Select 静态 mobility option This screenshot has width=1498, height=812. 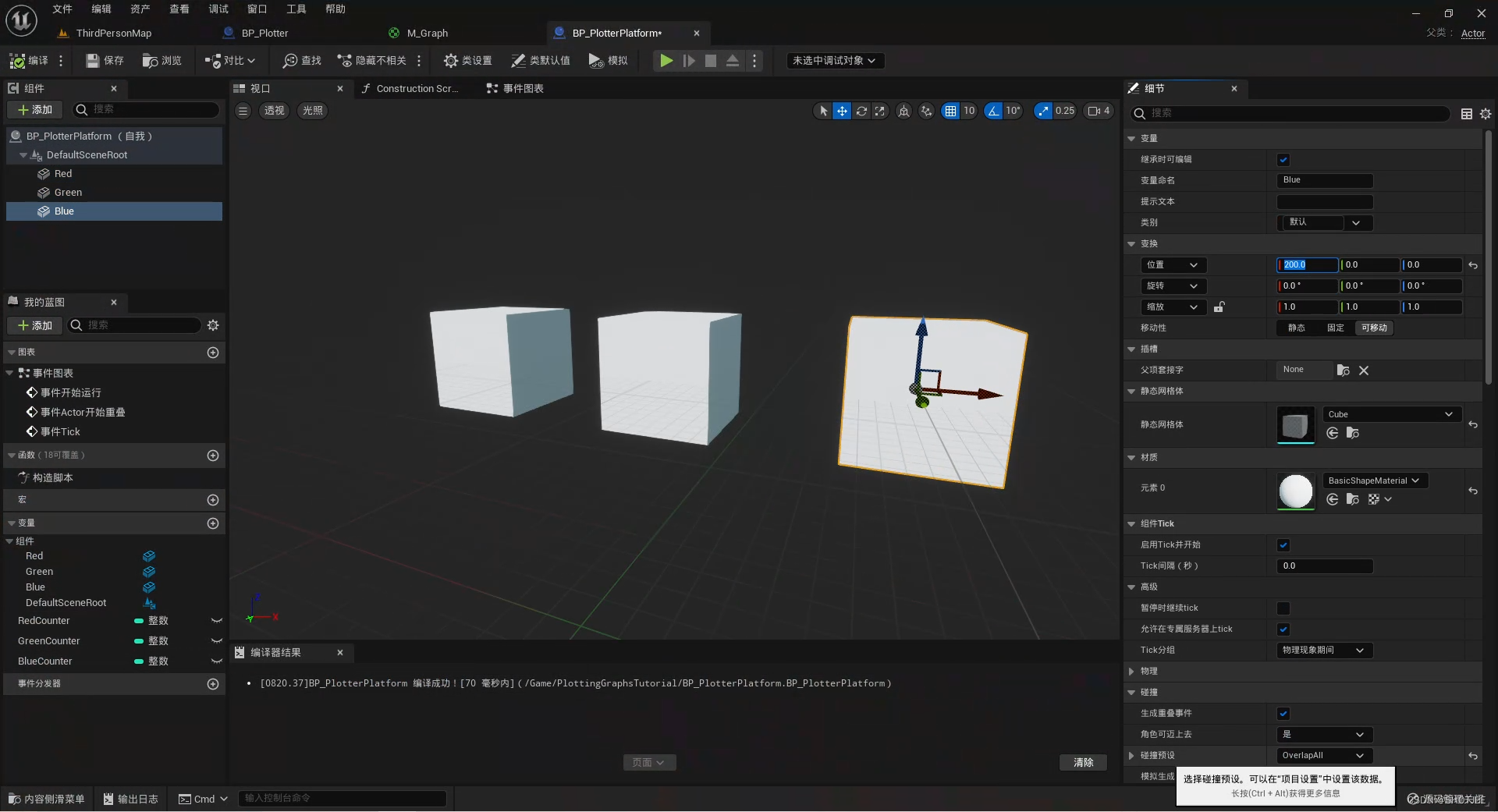click(1297, 328)
